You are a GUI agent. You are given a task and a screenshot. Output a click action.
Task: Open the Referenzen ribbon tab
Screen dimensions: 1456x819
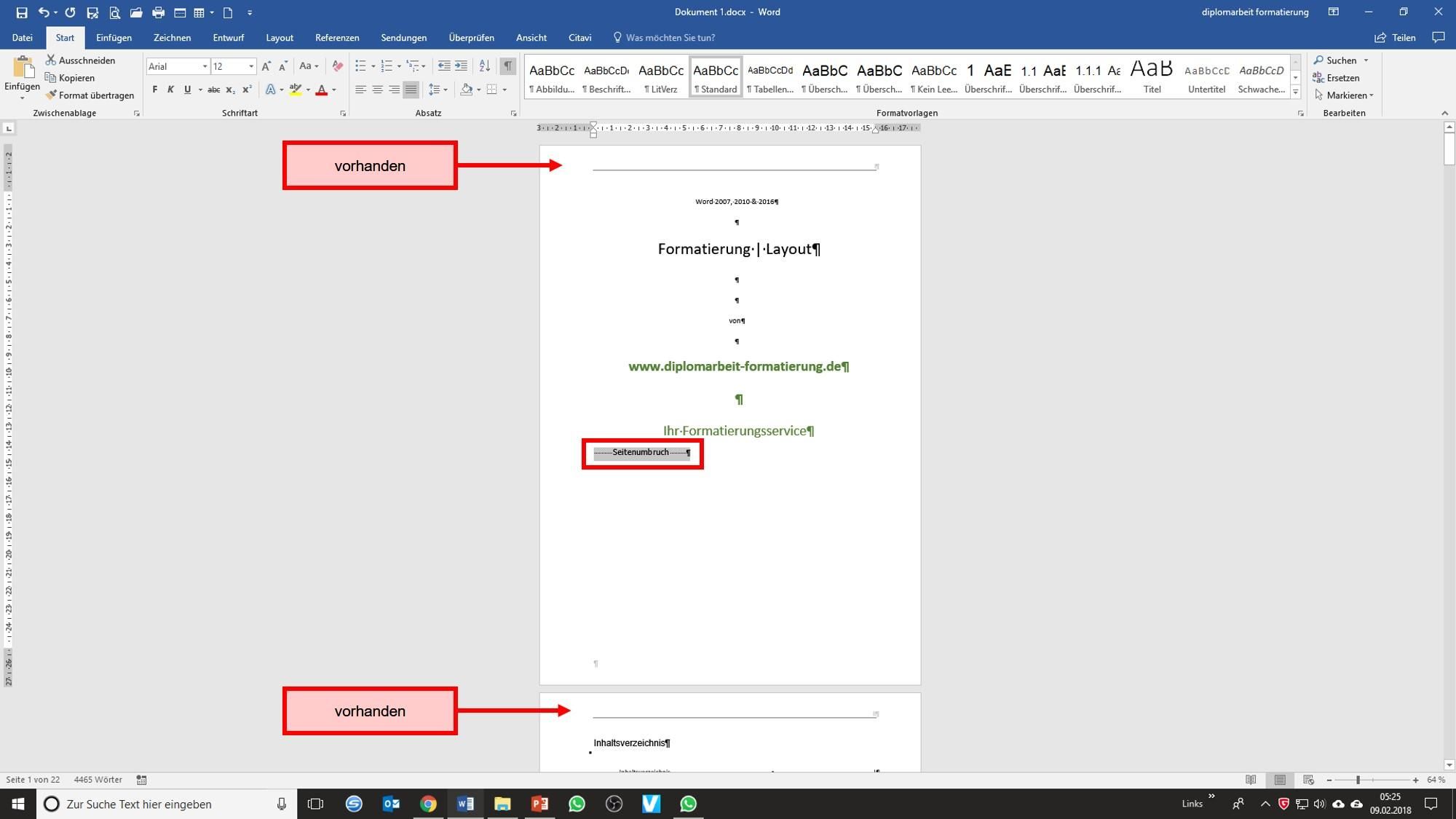337,38
